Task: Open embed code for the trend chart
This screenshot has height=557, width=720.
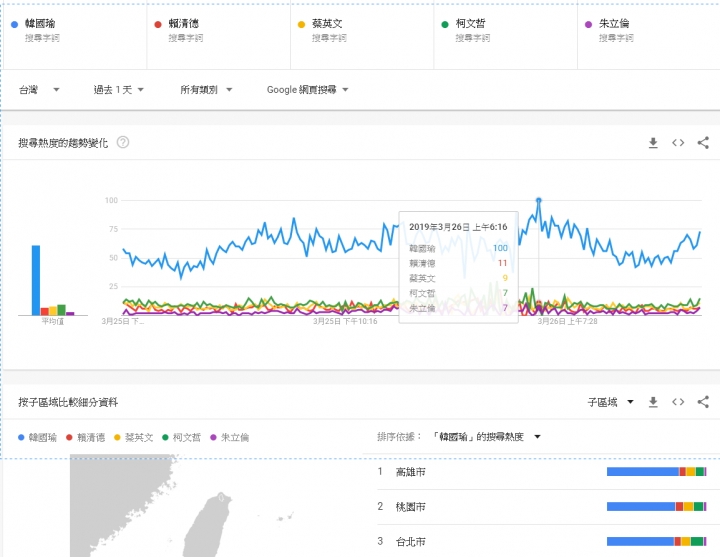Action: pyautogui.click(x=678, y=143)
